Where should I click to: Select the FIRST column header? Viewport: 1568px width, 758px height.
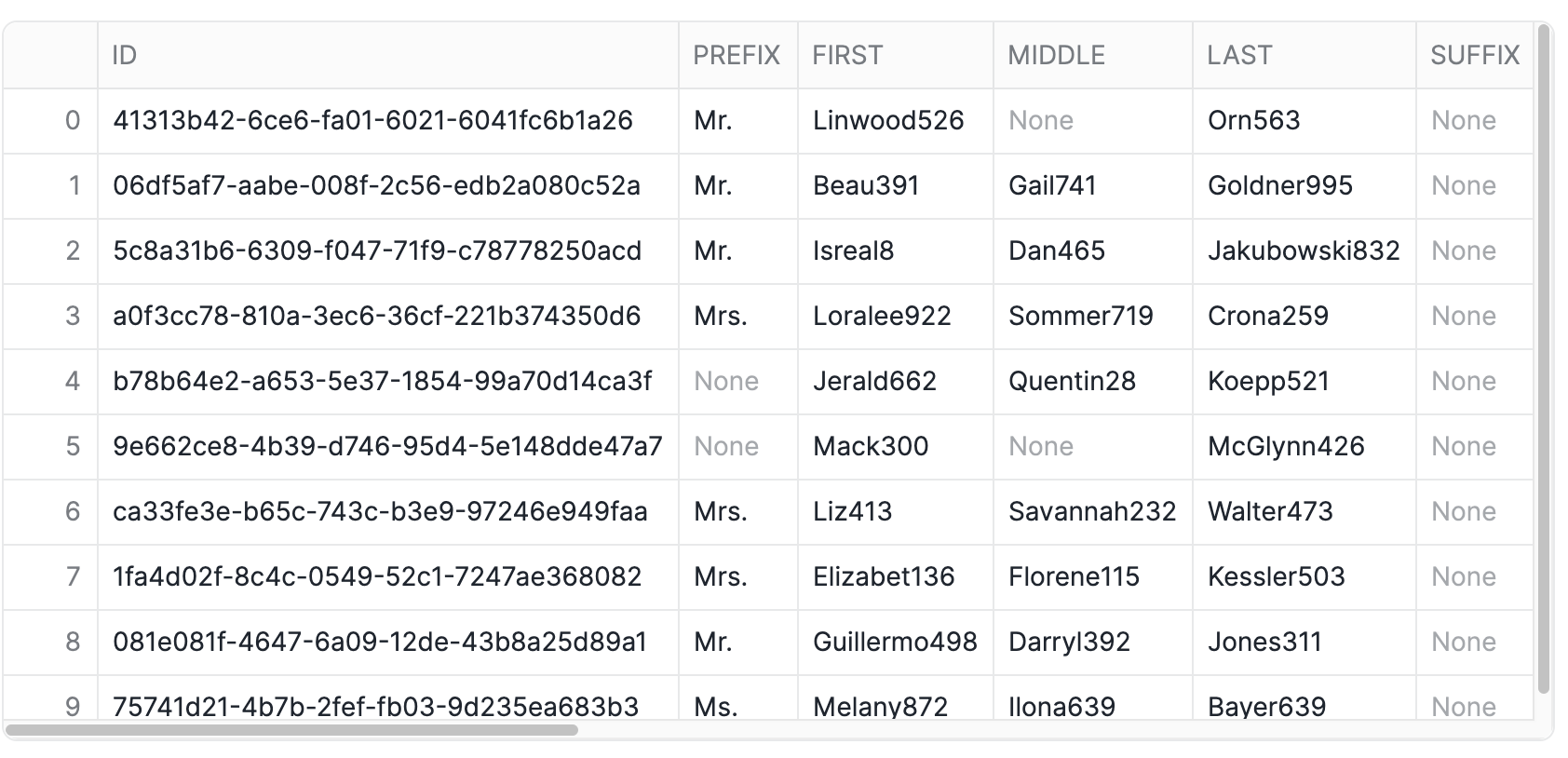tap(896, 56)
